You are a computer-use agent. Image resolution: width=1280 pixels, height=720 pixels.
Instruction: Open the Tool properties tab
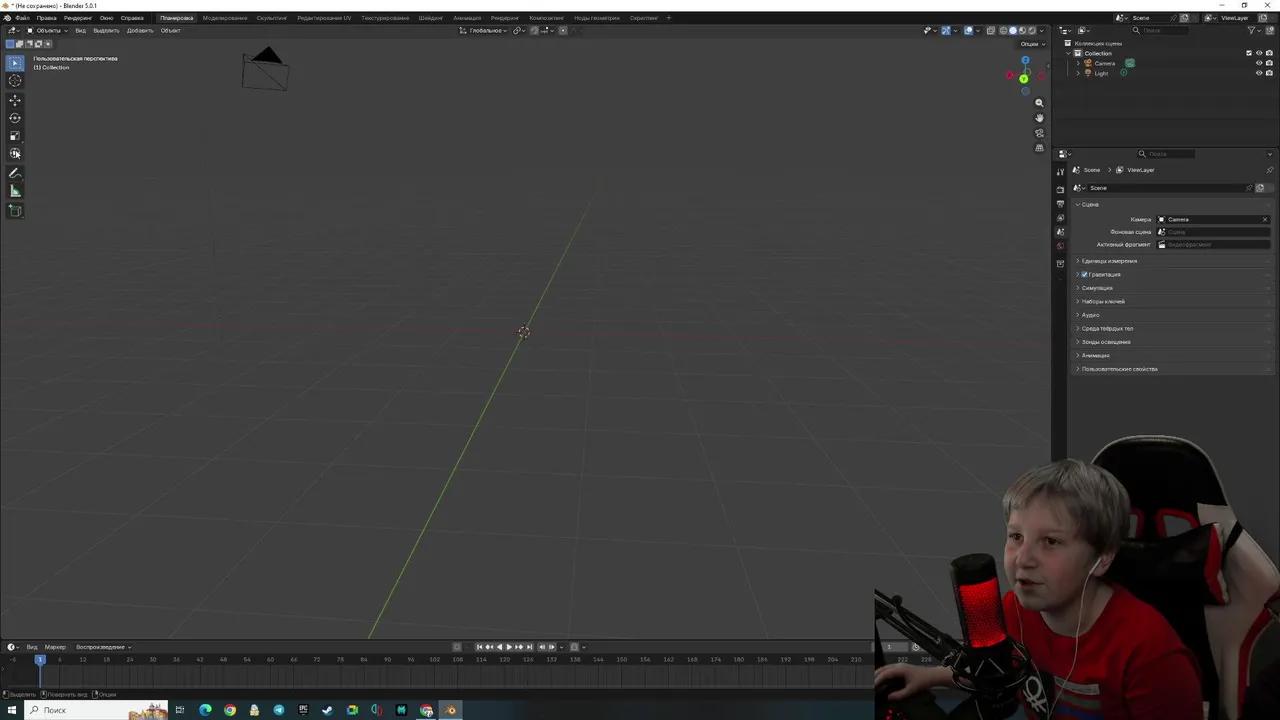click(1061, 172)
